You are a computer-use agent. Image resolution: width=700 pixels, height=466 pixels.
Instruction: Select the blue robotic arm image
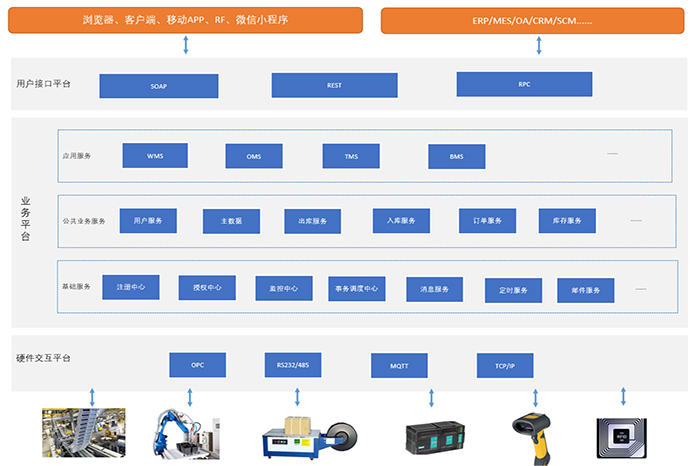pos(187,432)
